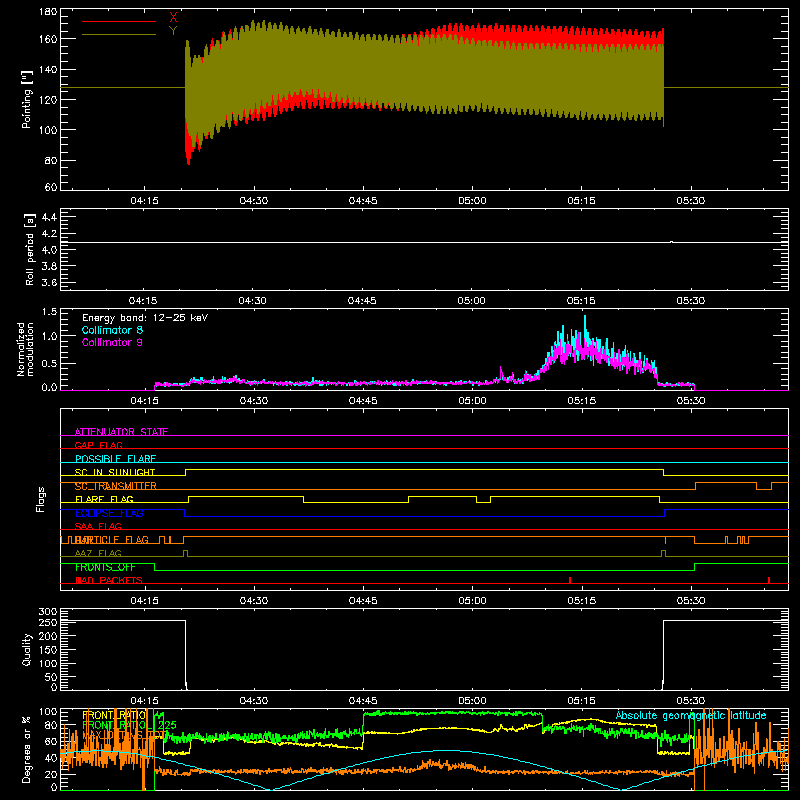Screen dimensions: 800x800
Task: Click the olive flag label below PARTICLE_FLAG
Action: pyautogui.click(x=98, y=553)
